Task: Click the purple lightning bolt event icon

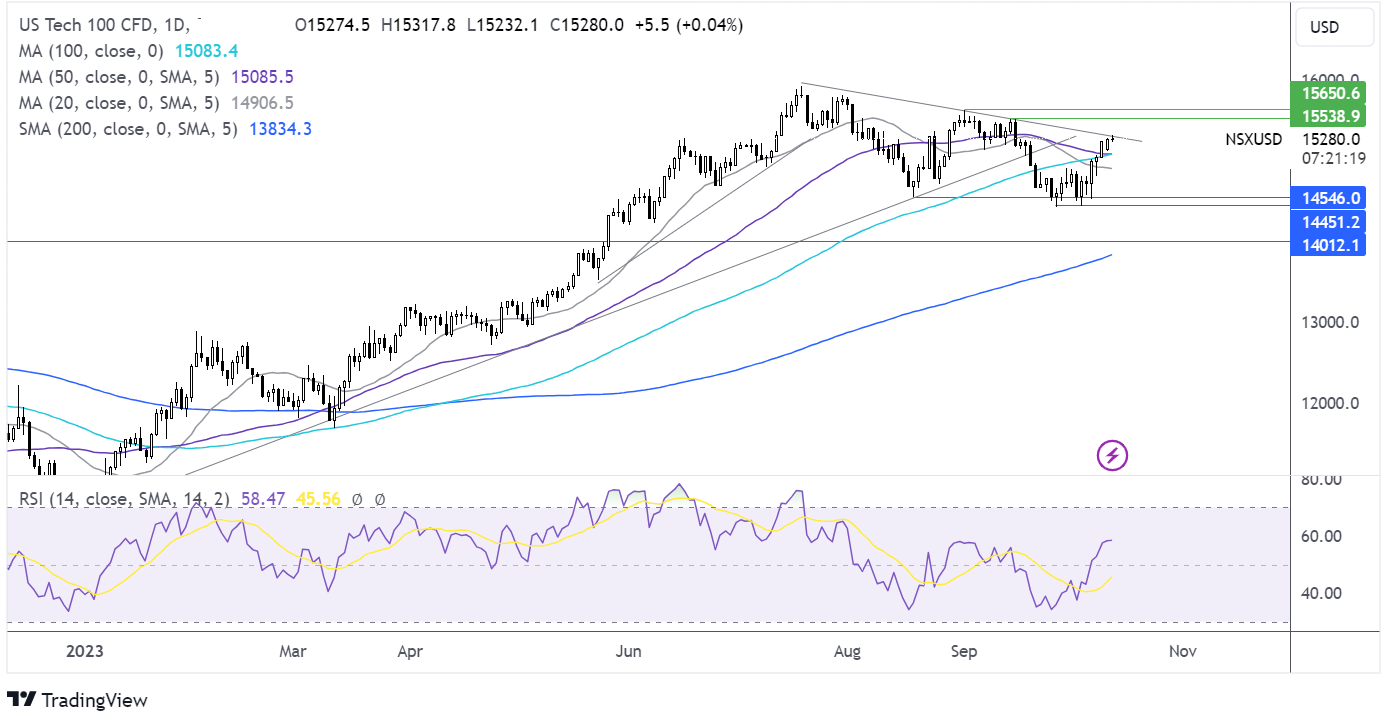Action: 1113,456
